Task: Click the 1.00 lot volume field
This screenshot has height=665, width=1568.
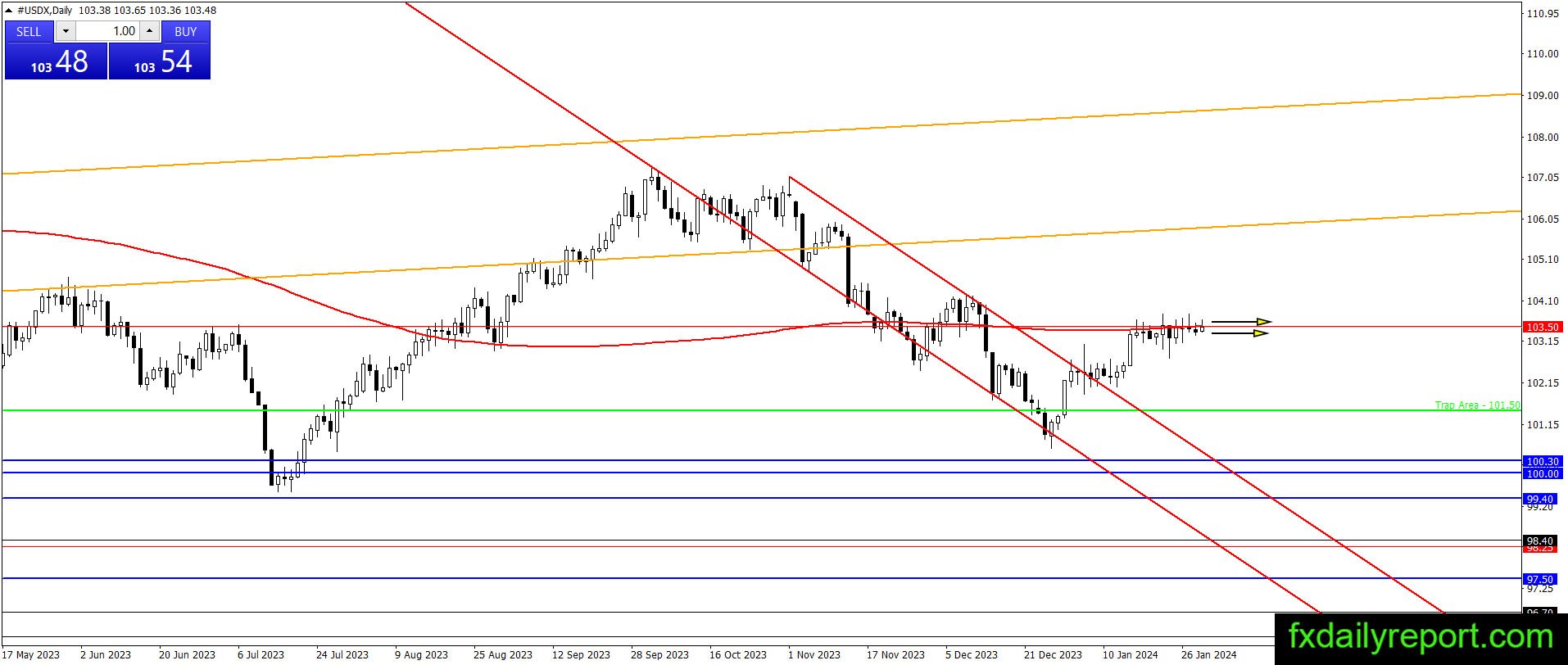Action: [108, 31]
